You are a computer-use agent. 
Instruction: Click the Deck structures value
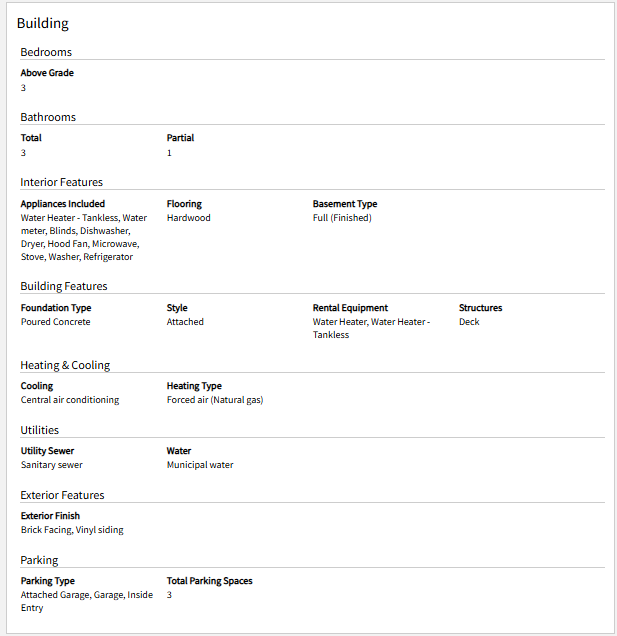pos(469,322)
